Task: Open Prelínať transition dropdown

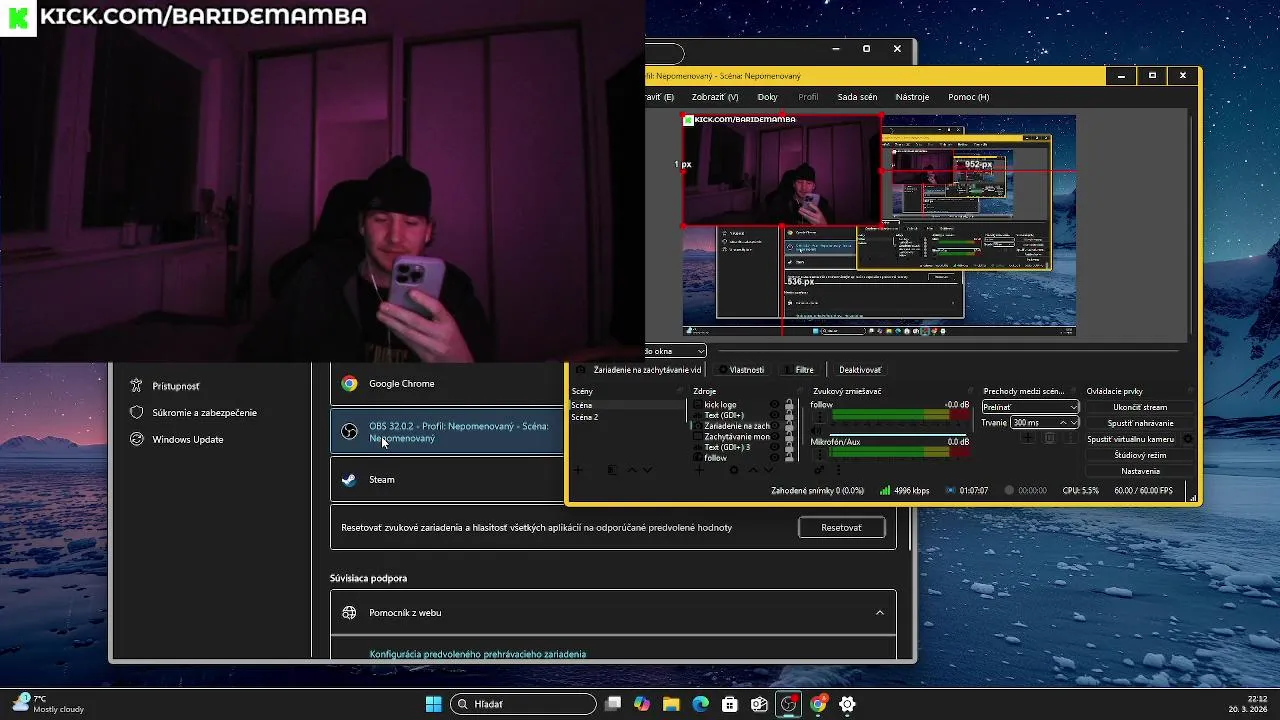Action: click(x=1030, y=407)
